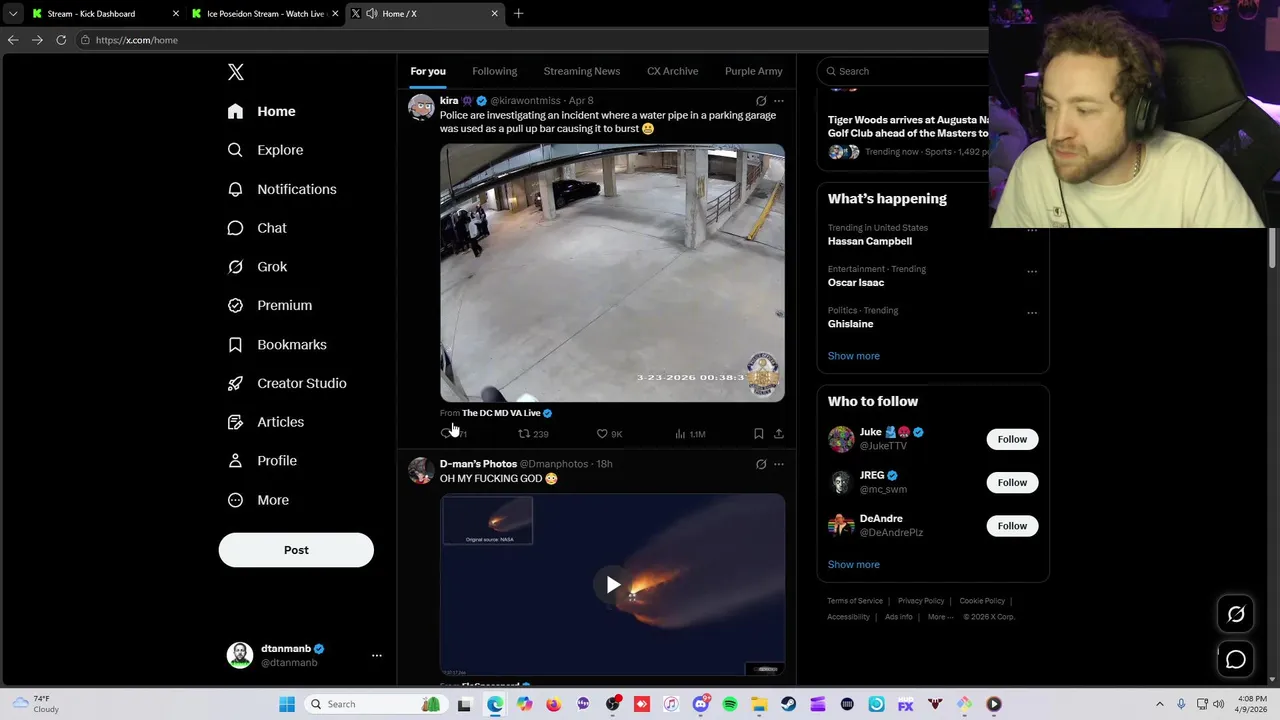Click the X search field
This screenshot has width=1280, height=720.
click(905, 71)
